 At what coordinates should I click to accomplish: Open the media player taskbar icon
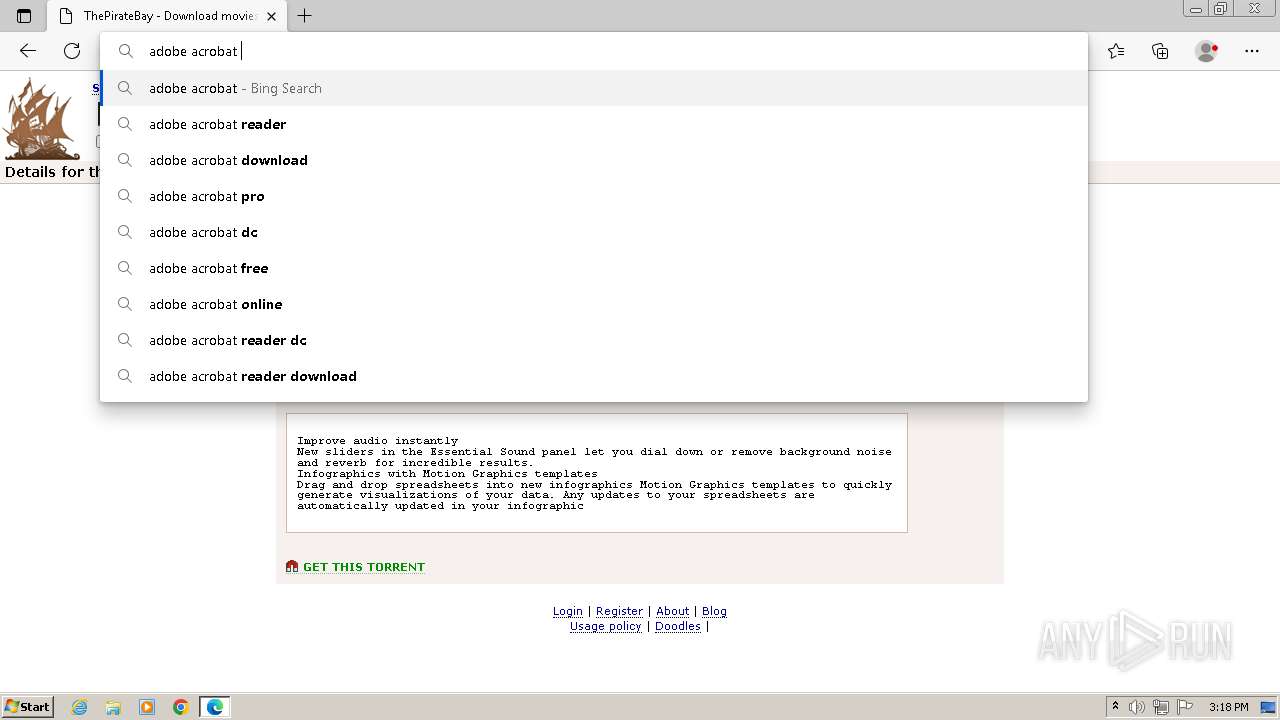[147, 707]
